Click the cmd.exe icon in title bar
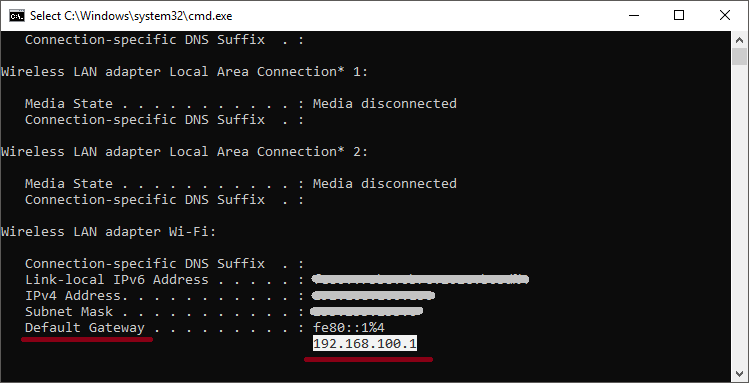This screenshot has height=384, width=749. tap(17, 16)
